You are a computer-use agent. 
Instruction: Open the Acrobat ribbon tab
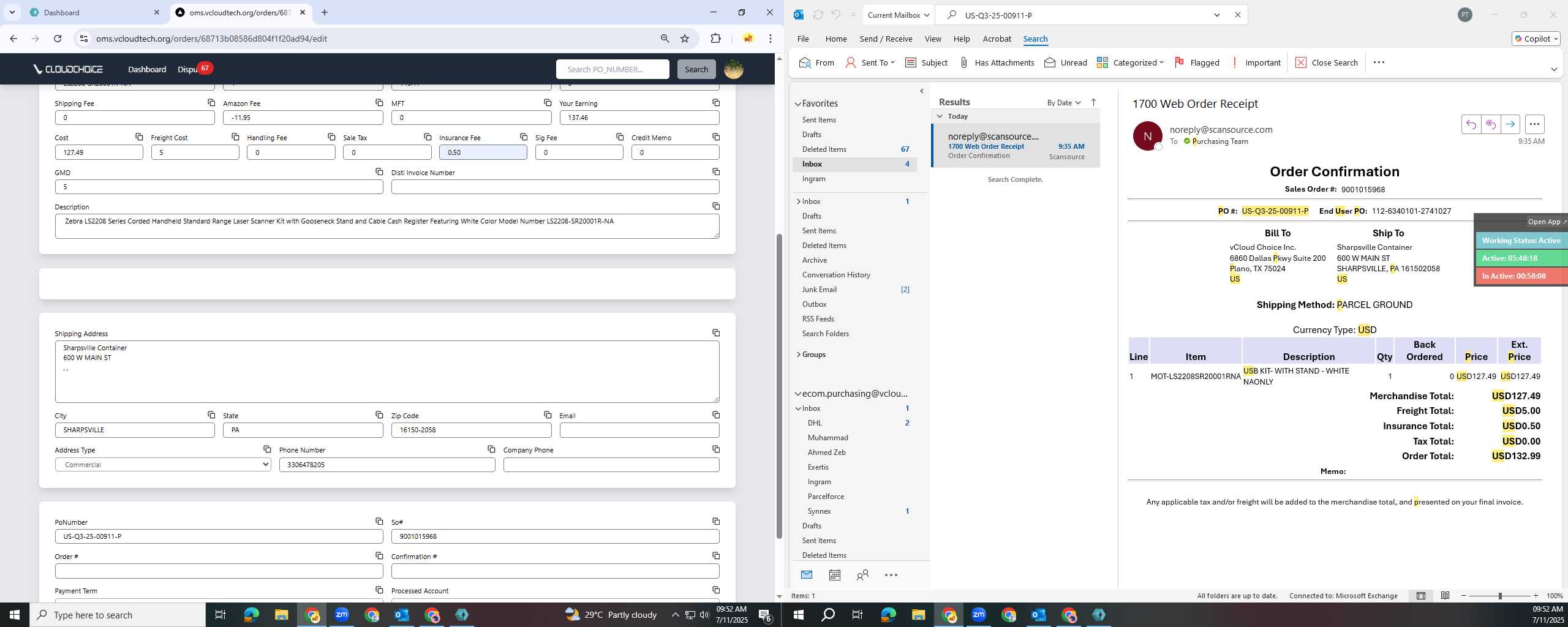coord(997,39)
